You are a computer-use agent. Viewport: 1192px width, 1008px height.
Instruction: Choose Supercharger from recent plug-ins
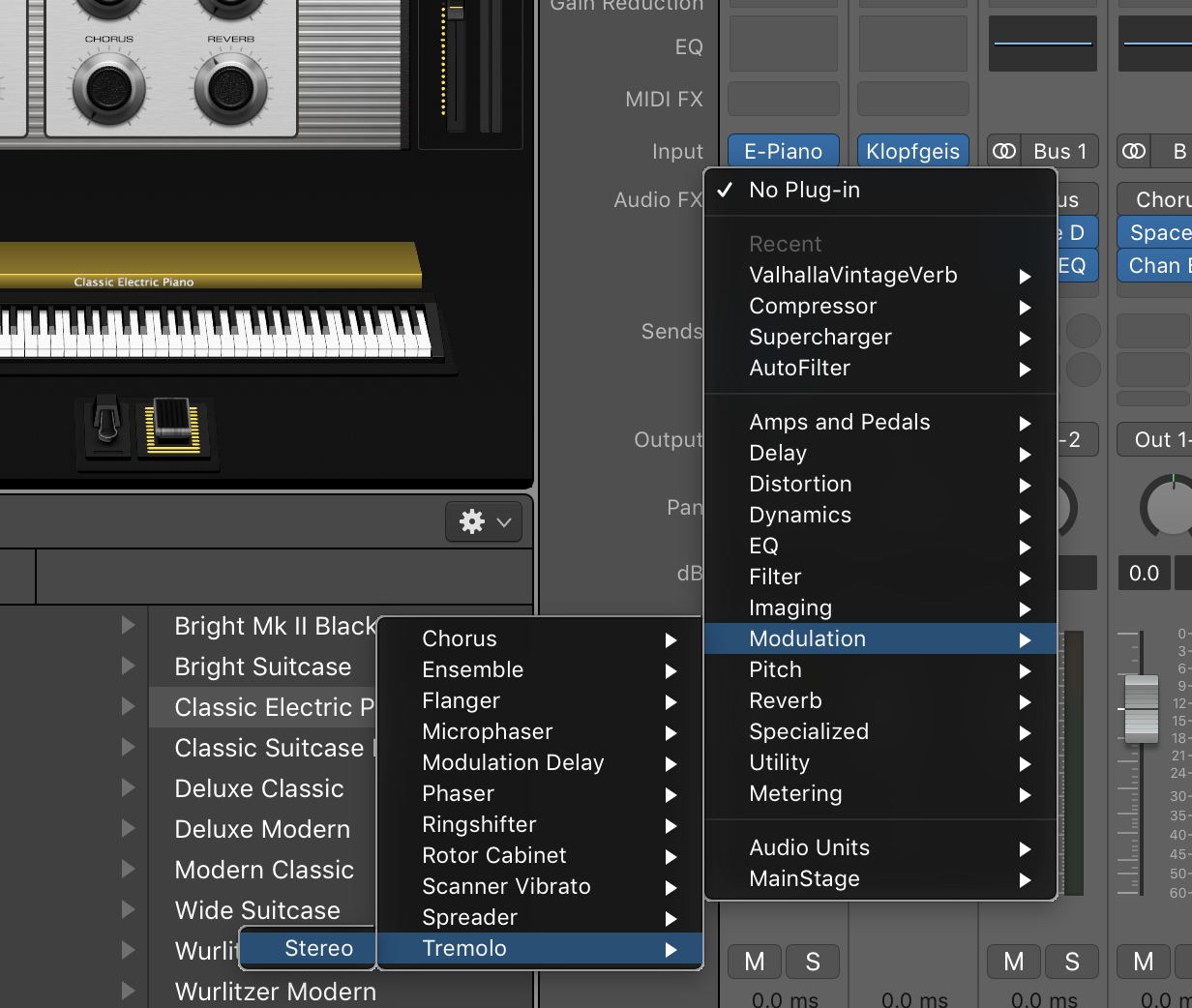coord(880,338)
